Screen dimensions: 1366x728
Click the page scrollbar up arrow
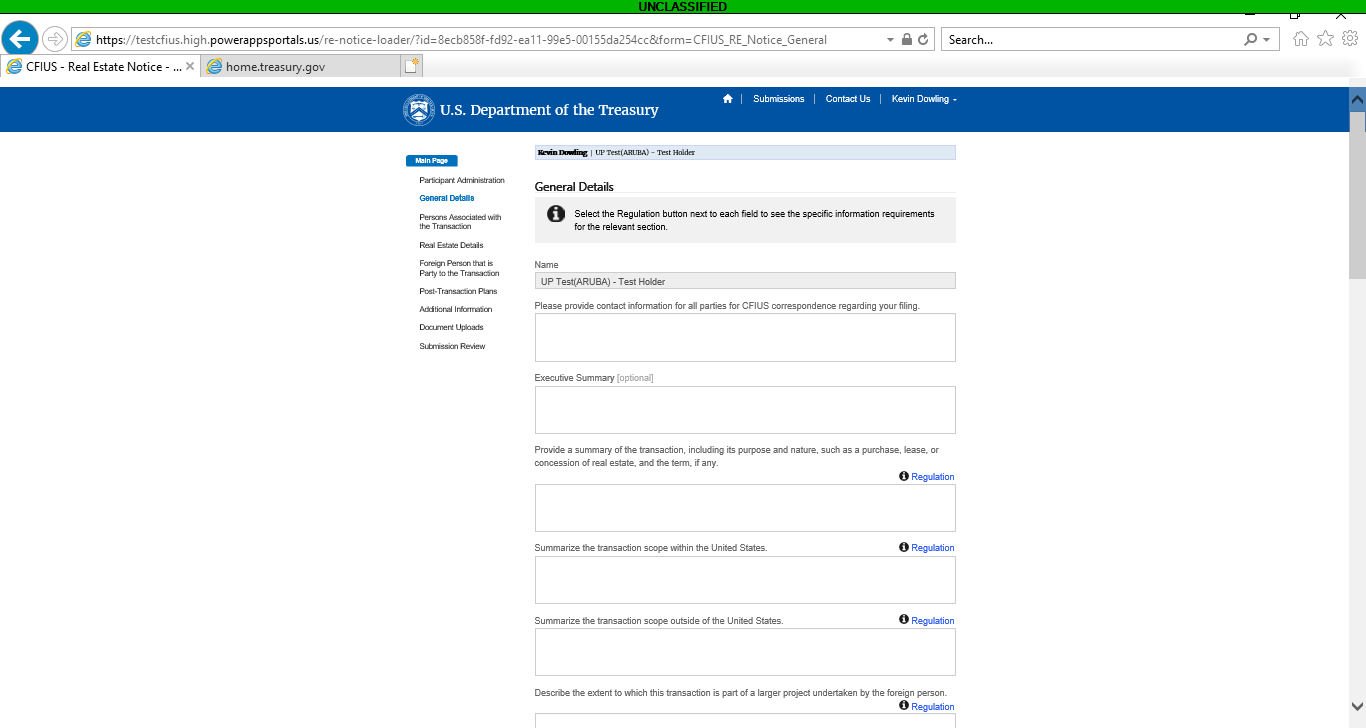[x=1357, y=99]
